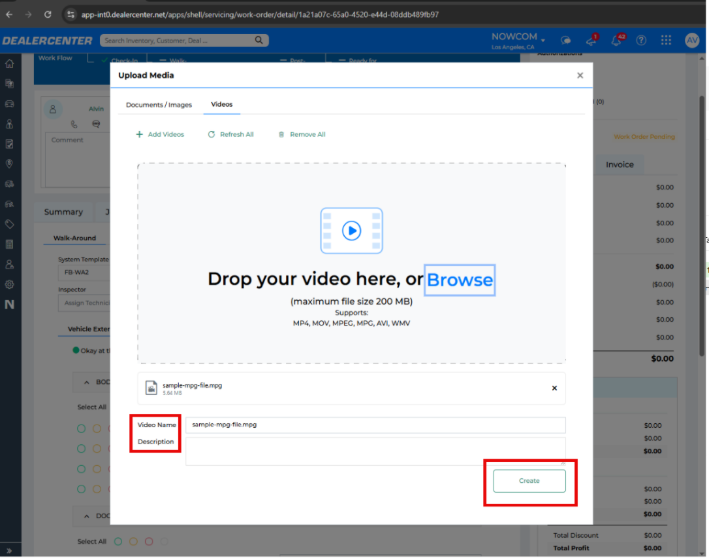The width and height of the screenshot is (709, 559).
Task: Click the car inventory icon in sidebar
Action: pyautogui.click(x=9, y=104)
